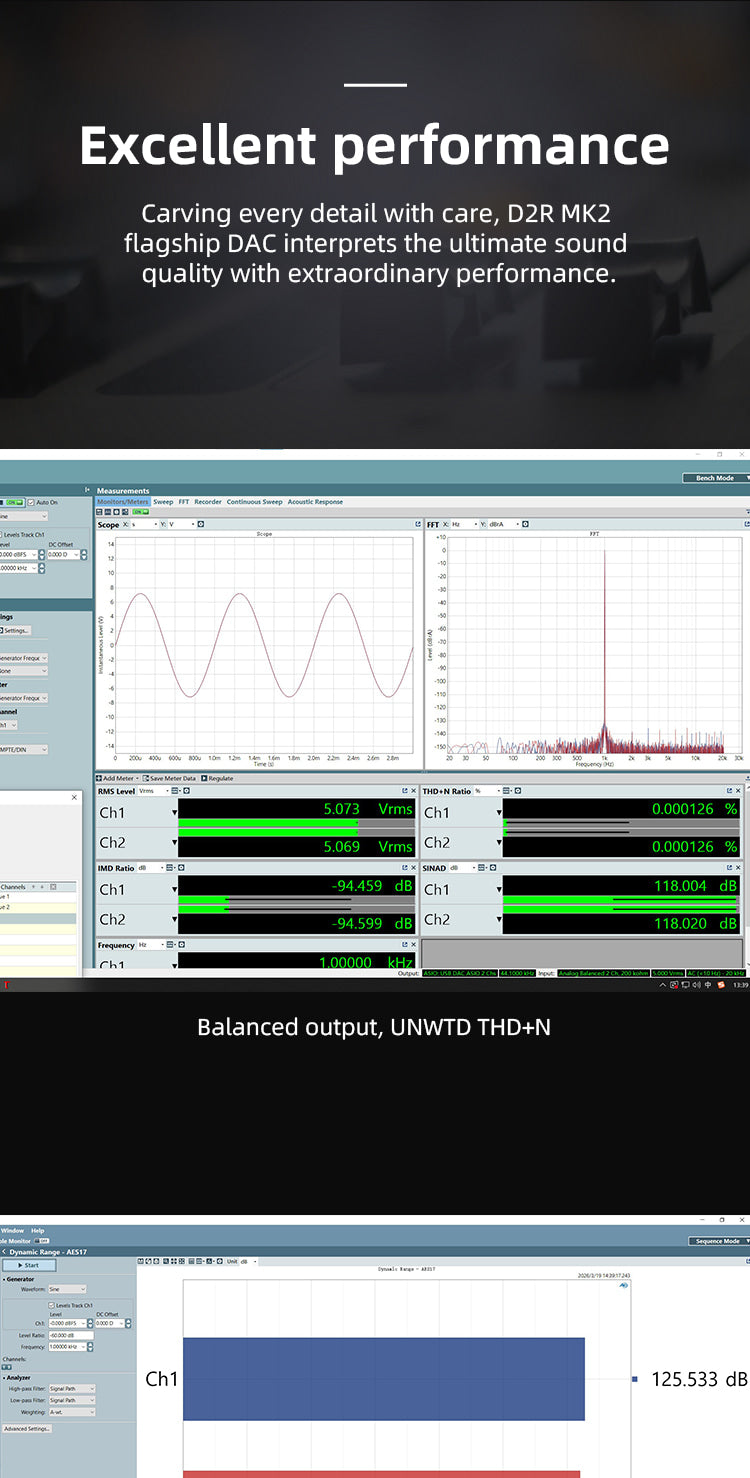The height and width of the screenshot is (1478, 750).
Task: Click the system clock showing 13:39
Action: tap(741, 985)
